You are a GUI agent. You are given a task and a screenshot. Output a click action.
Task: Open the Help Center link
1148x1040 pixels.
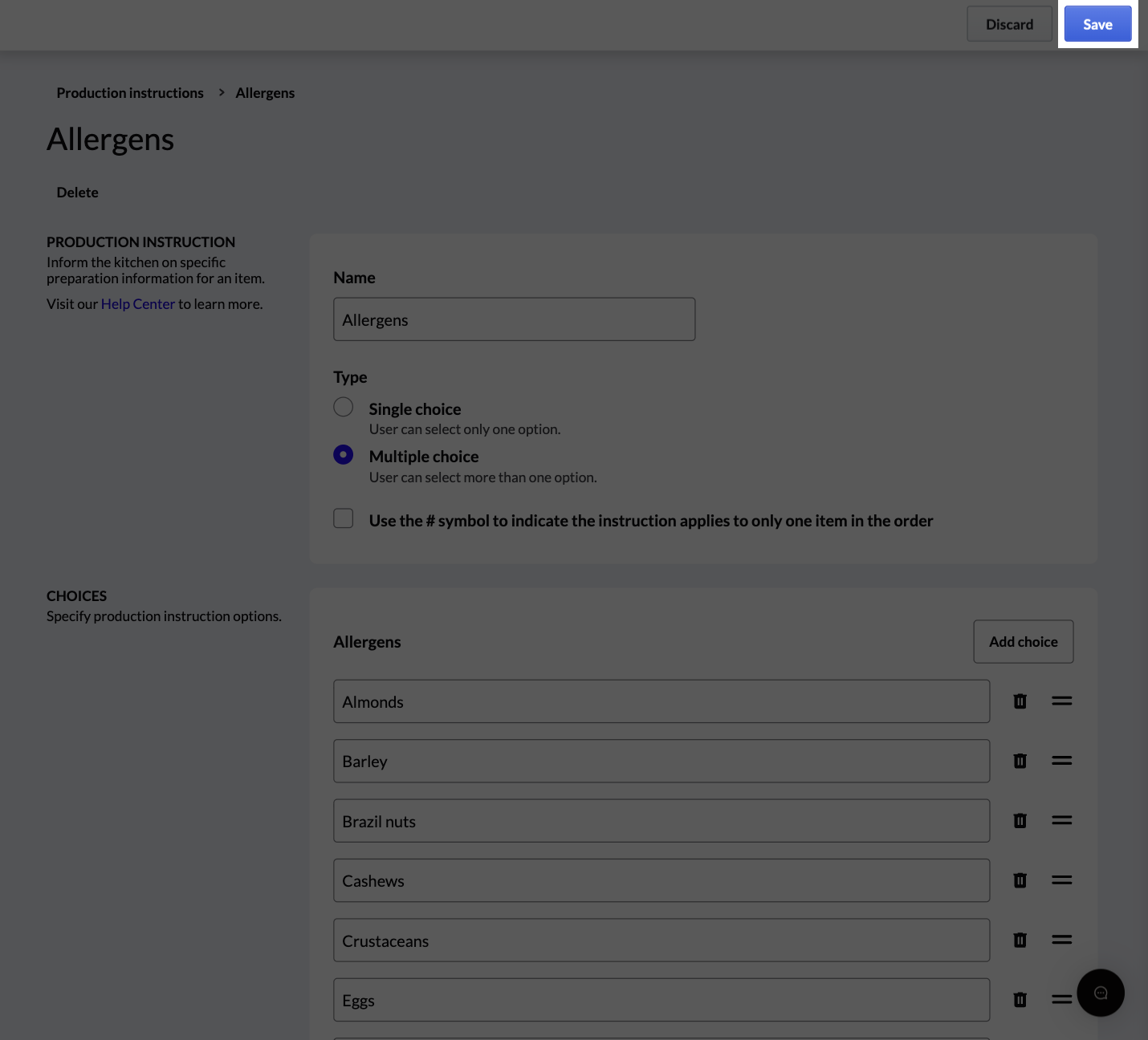(x=138, y=304)
